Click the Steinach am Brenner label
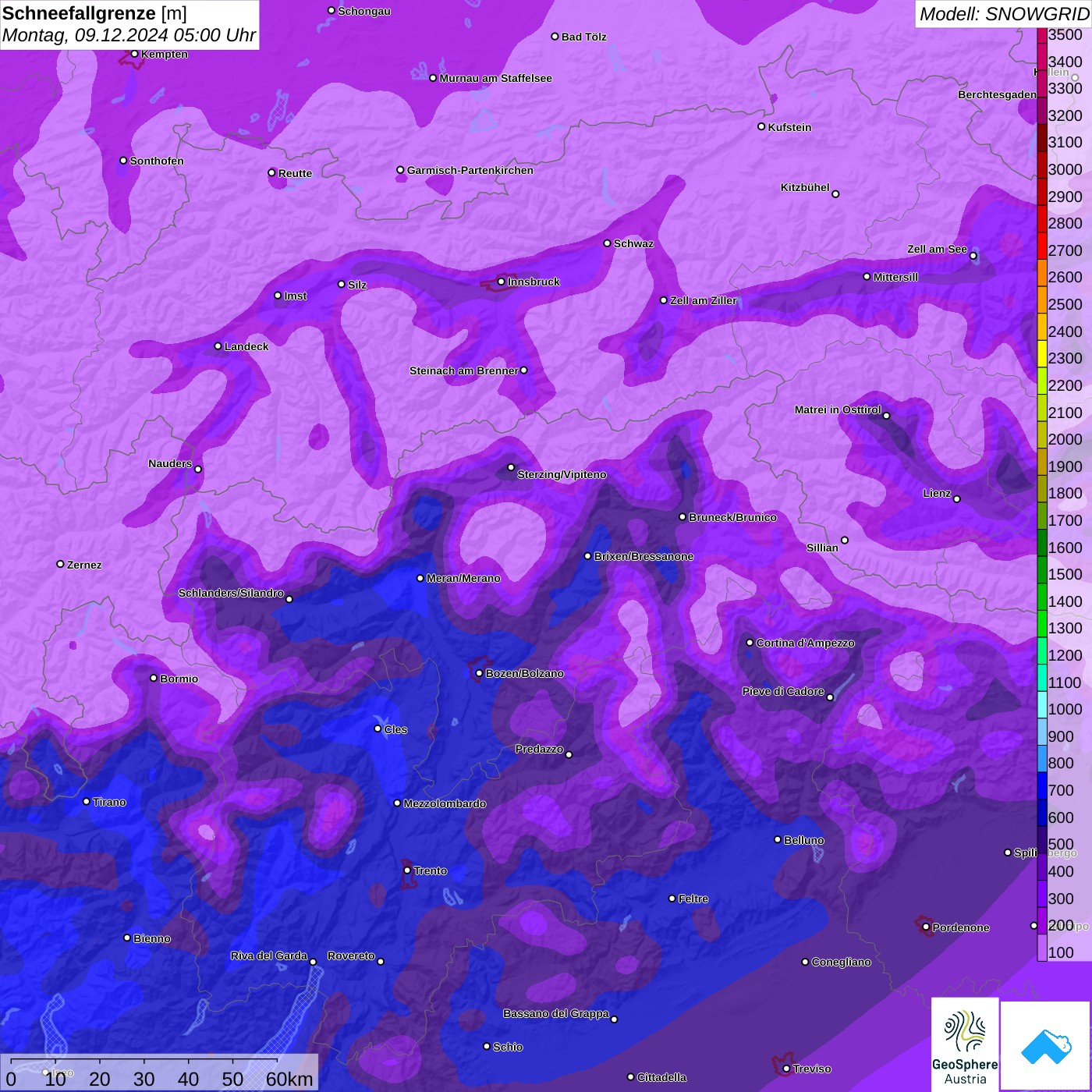 463,370
